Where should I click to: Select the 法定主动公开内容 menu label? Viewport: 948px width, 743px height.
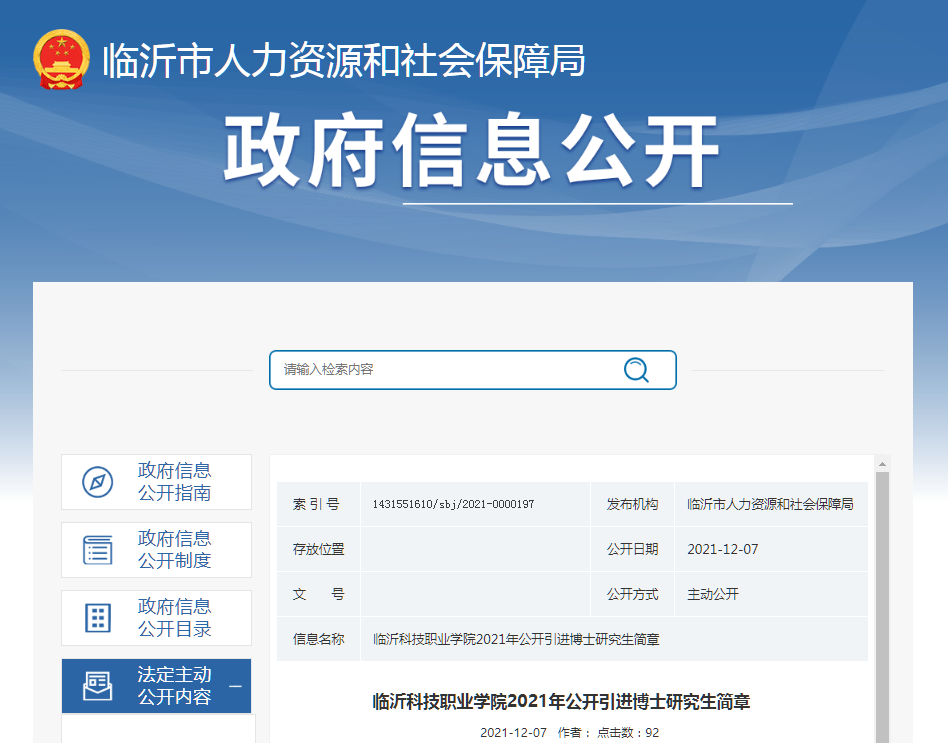174,686
